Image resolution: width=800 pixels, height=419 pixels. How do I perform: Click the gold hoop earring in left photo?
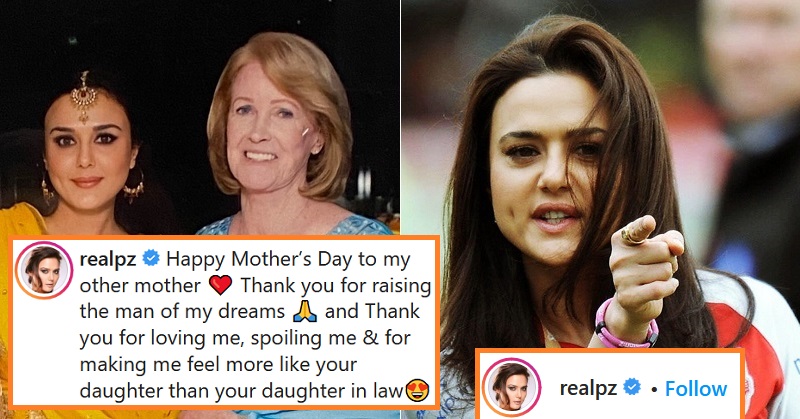pyautogui.click(x=134, y=186)
